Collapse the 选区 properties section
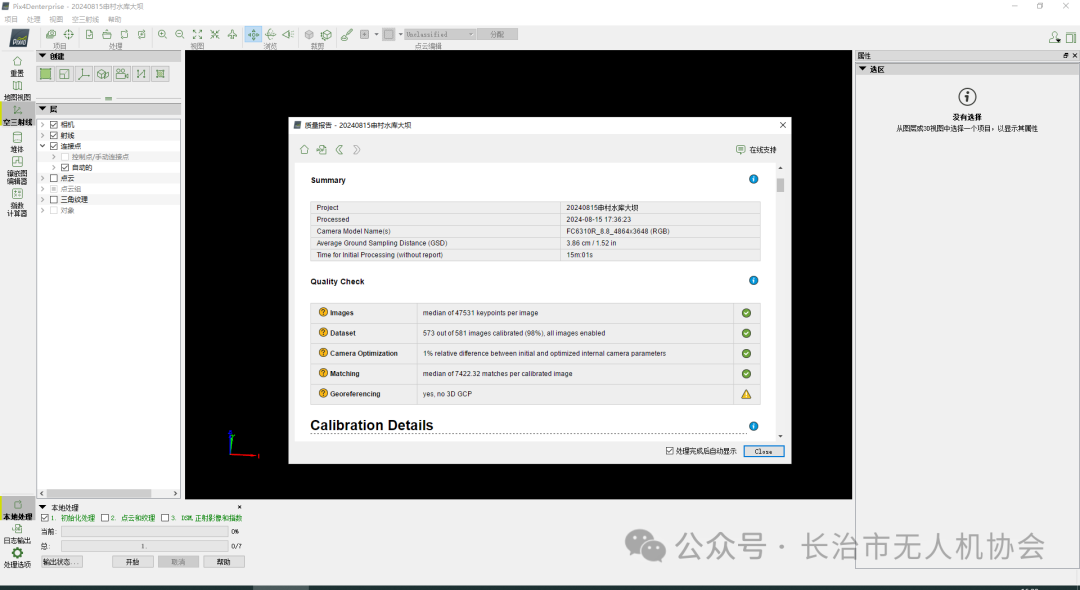The height and width of the screenshot is (590, 1080). click(862, 69)
